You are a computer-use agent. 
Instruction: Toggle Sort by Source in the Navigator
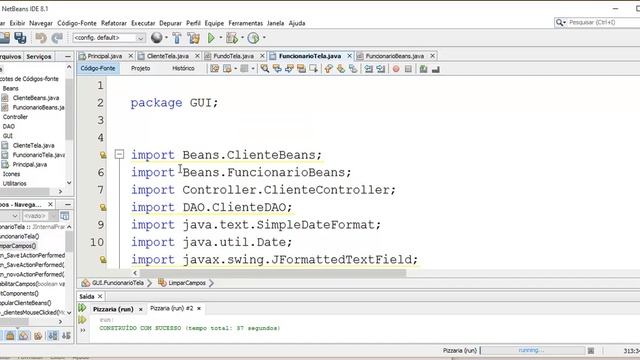pos(66,336)
